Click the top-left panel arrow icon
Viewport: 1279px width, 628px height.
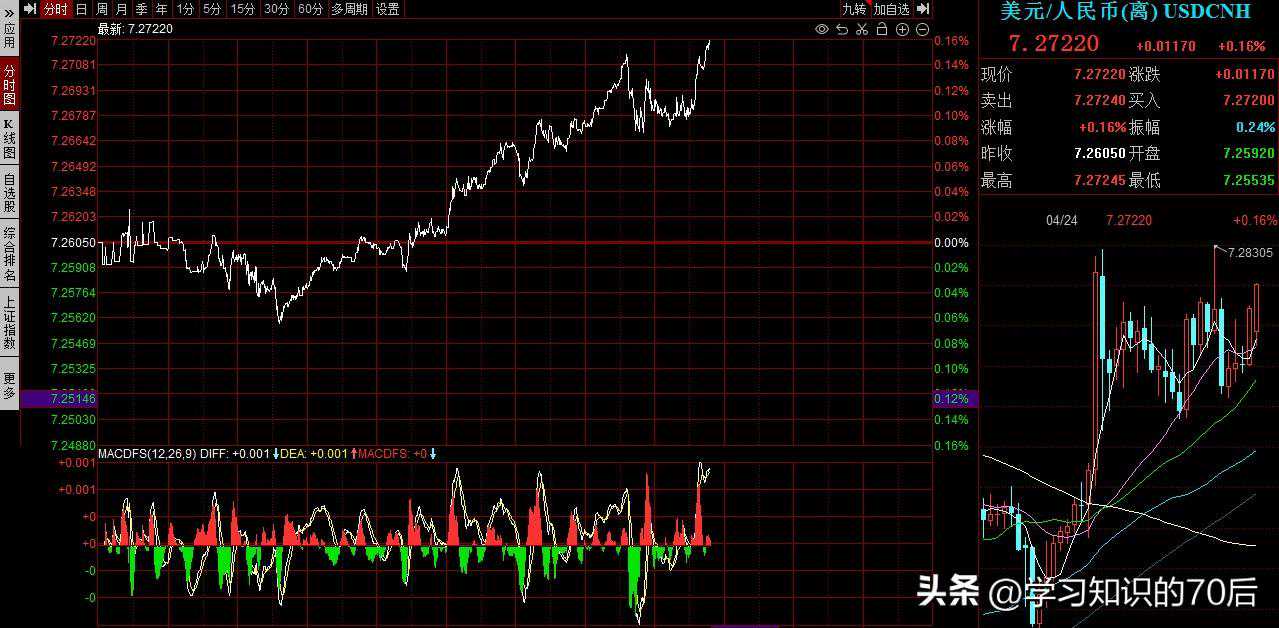coord(30,9)
